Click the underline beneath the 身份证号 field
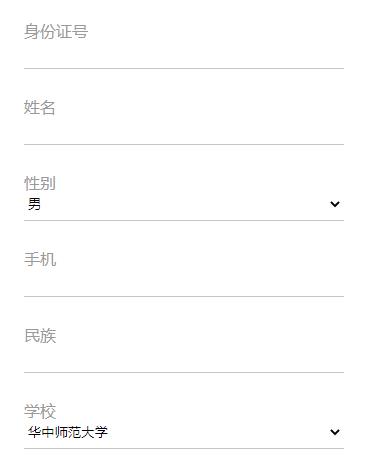The image size is (366, 466). pyautogui.click(x=184, y=68)
